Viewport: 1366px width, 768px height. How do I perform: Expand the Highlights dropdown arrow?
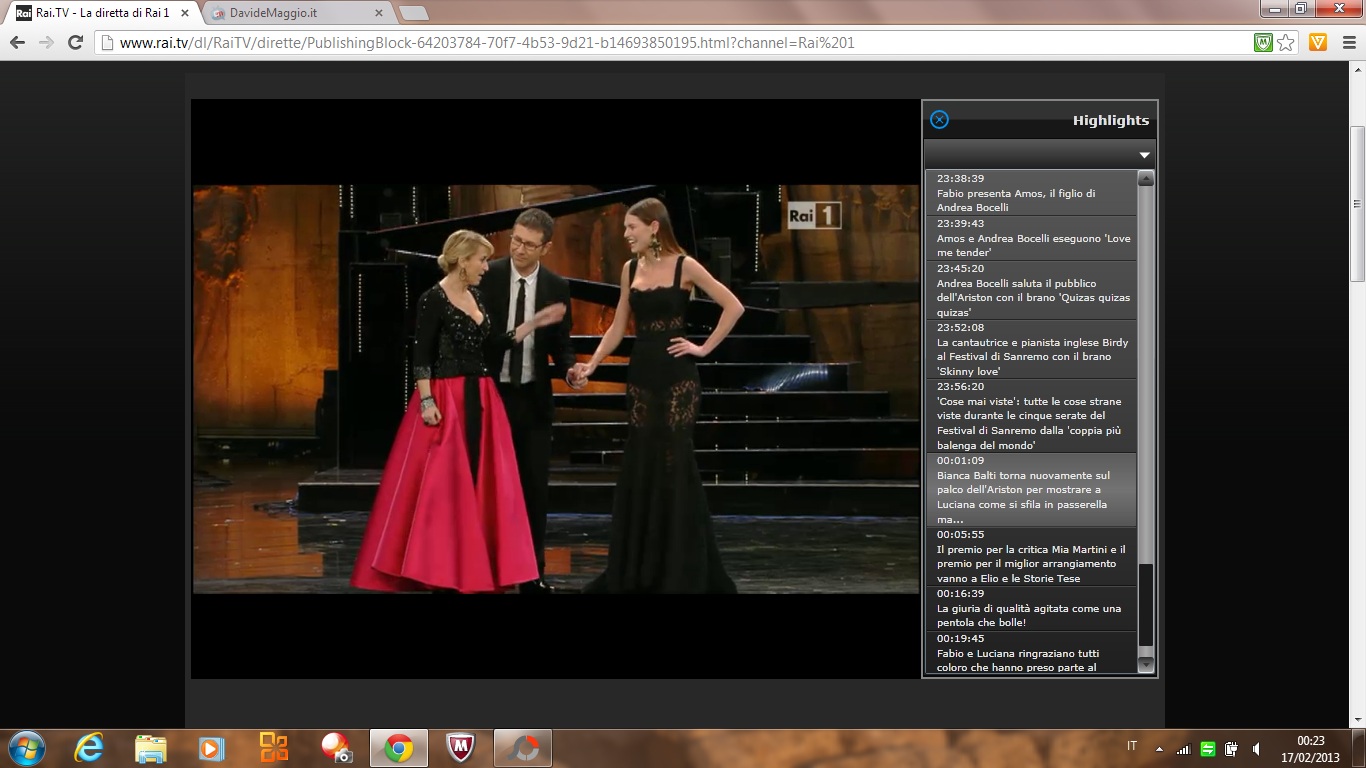[1144, 155]
